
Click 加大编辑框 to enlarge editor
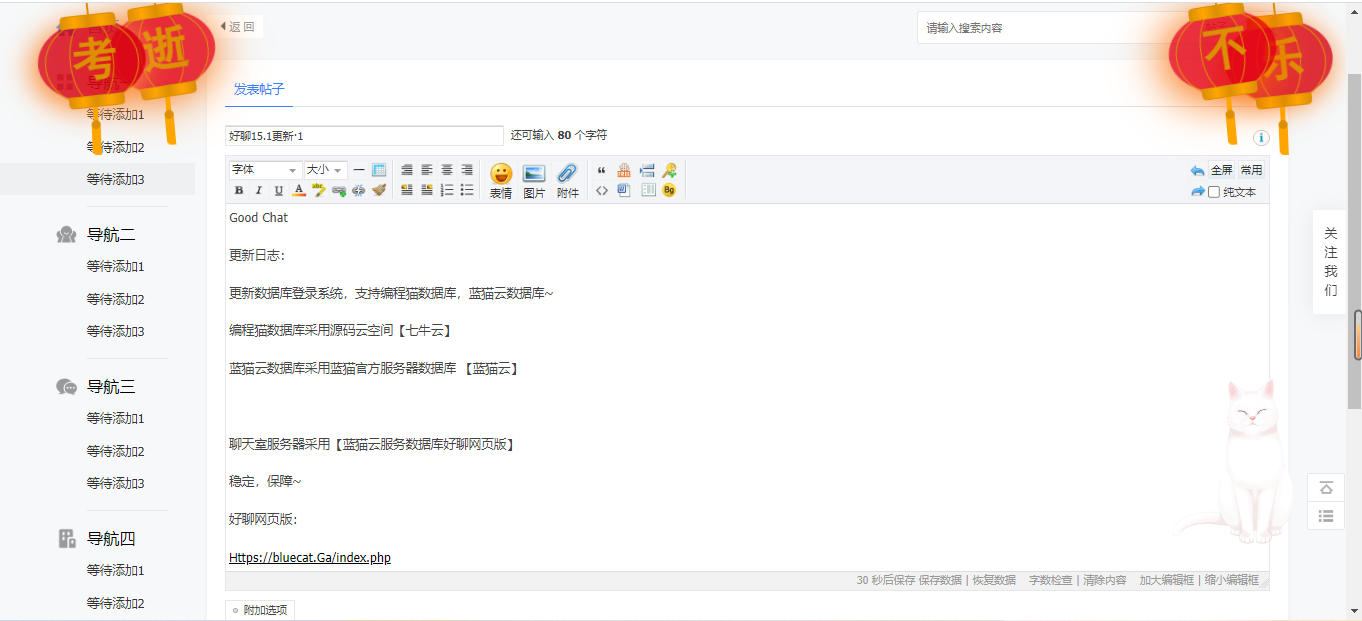(1167, 580)
